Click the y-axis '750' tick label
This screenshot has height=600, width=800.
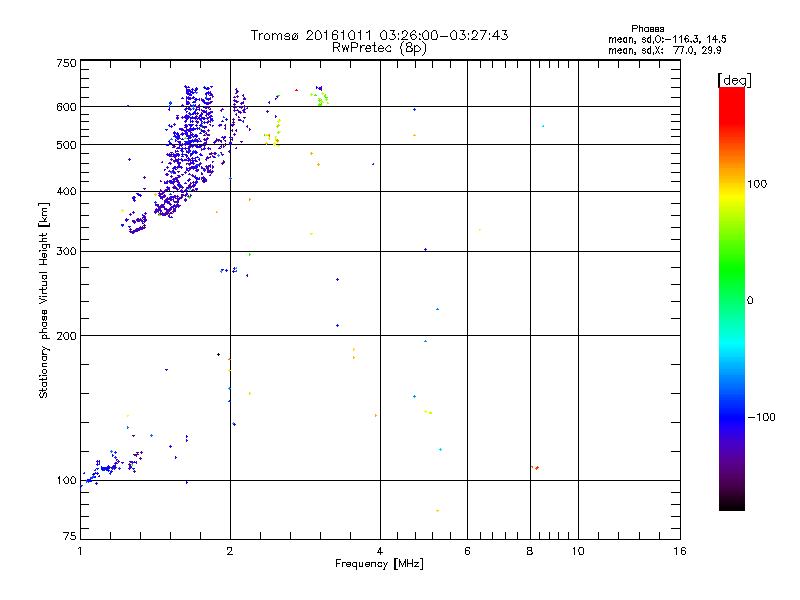pyautogui.click(x=66, y=63)
